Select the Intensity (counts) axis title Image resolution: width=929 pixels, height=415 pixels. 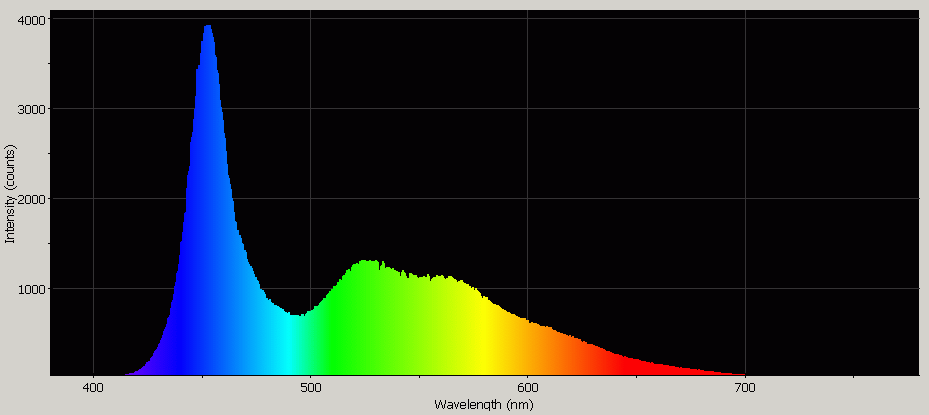9,194
